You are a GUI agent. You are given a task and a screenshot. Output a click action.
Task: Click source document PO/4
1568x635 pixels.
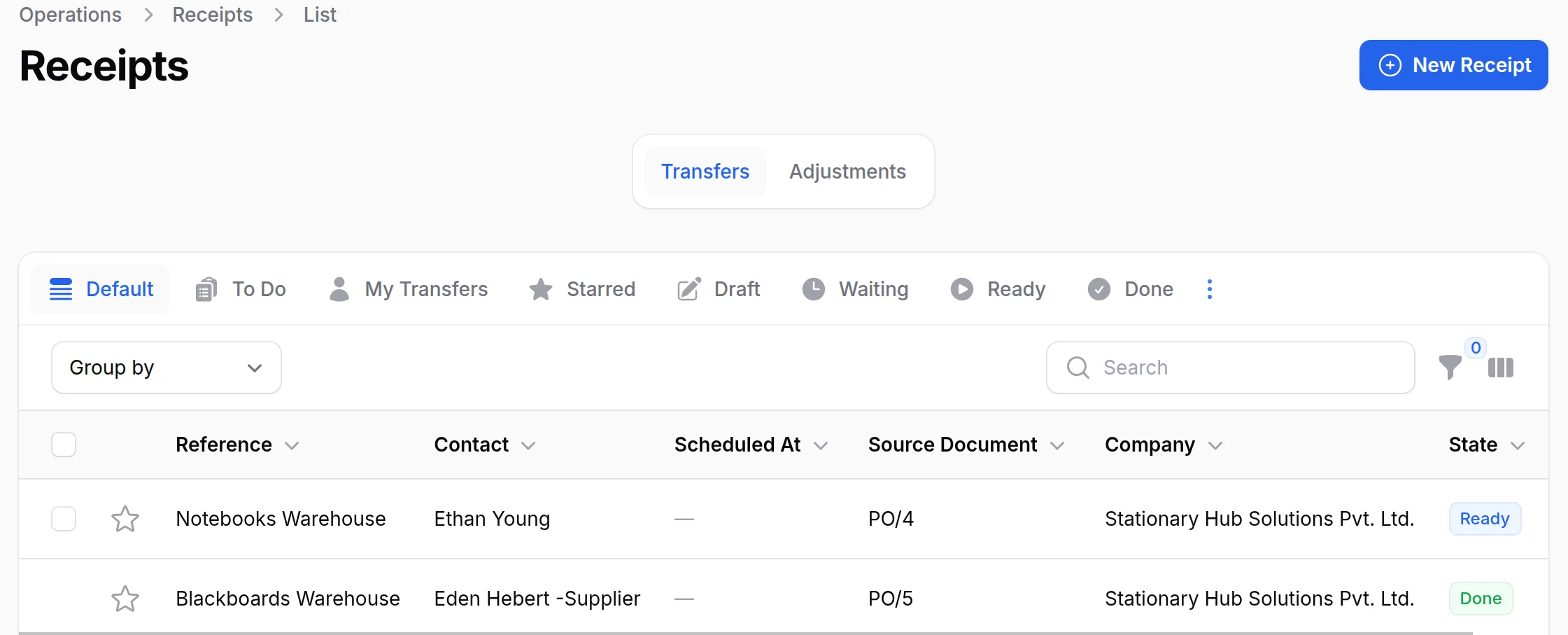coord(891,519)
